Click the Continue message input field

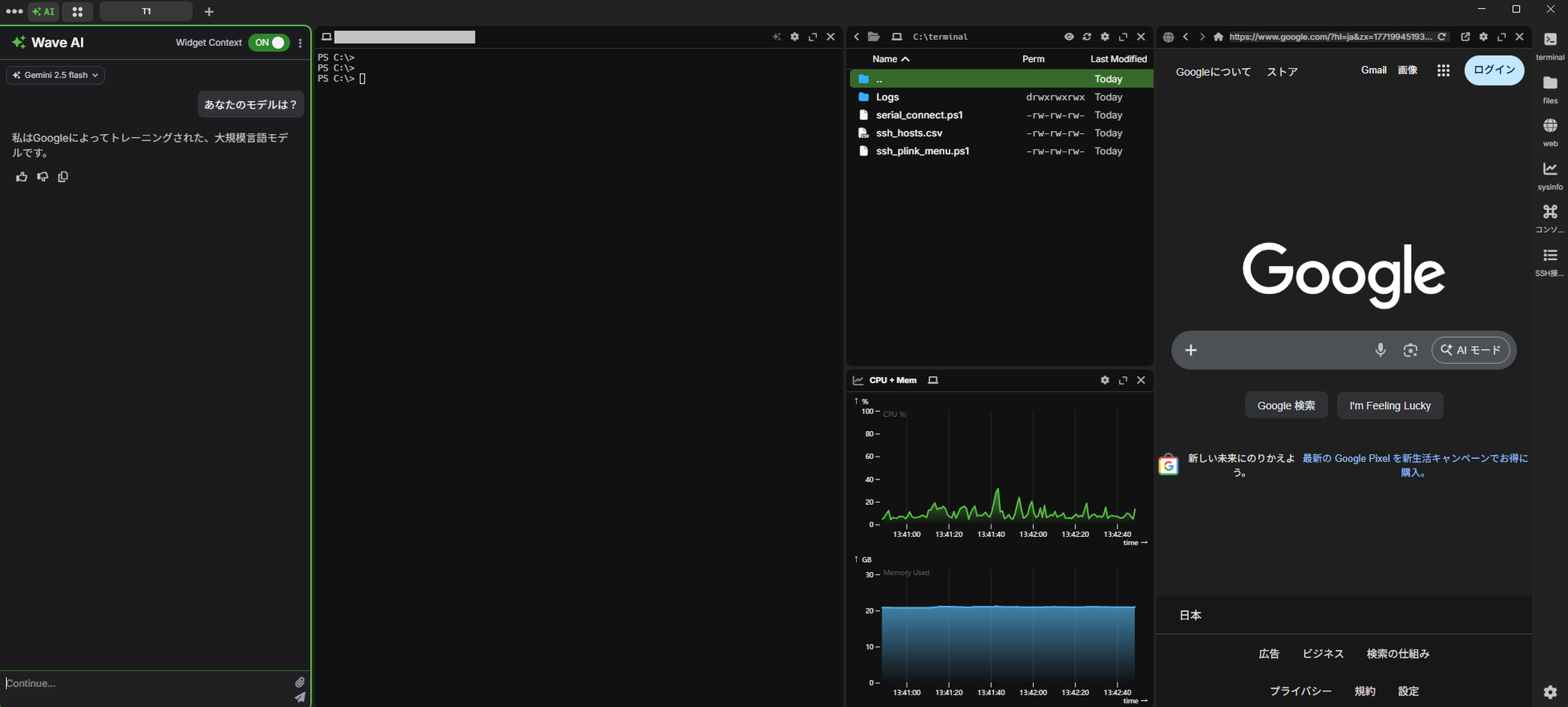[145, 682]
